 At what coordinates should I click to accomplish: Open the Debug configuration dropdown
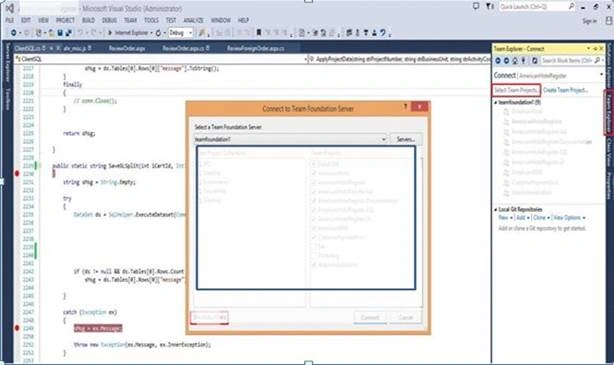coord(181,33)
